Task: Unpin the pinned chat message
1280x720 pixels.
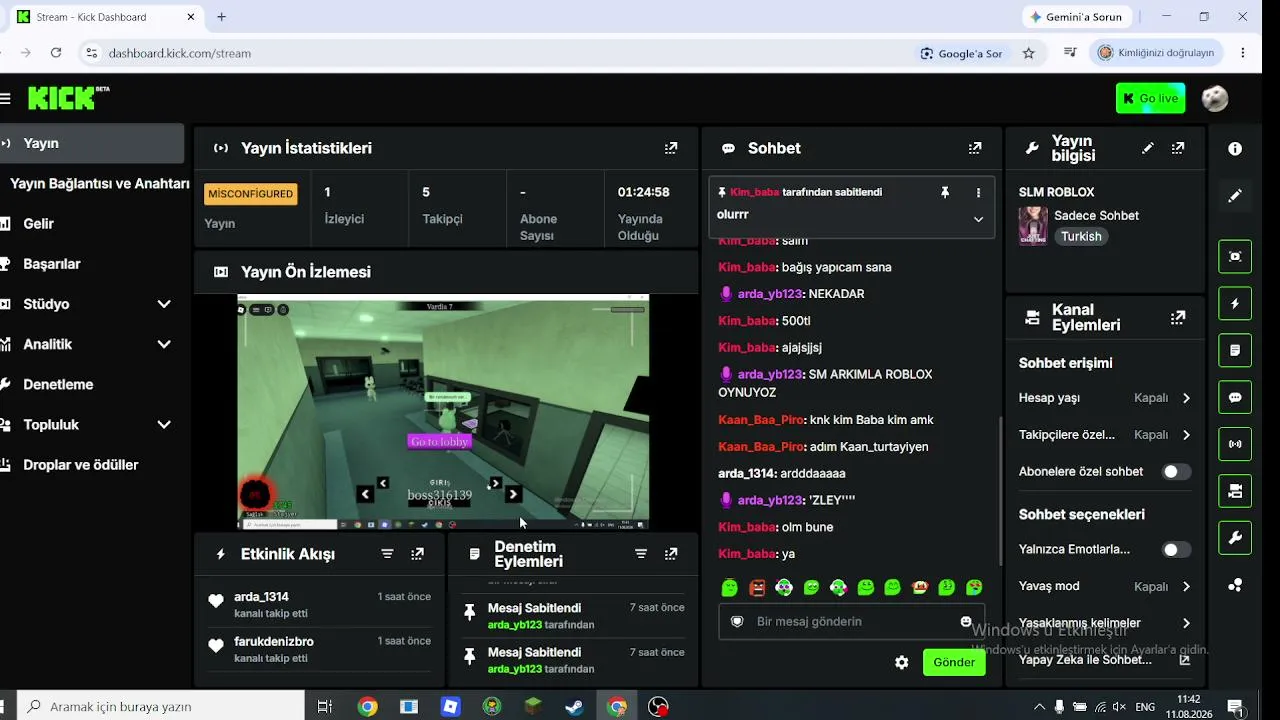Action: coord(945,192)
